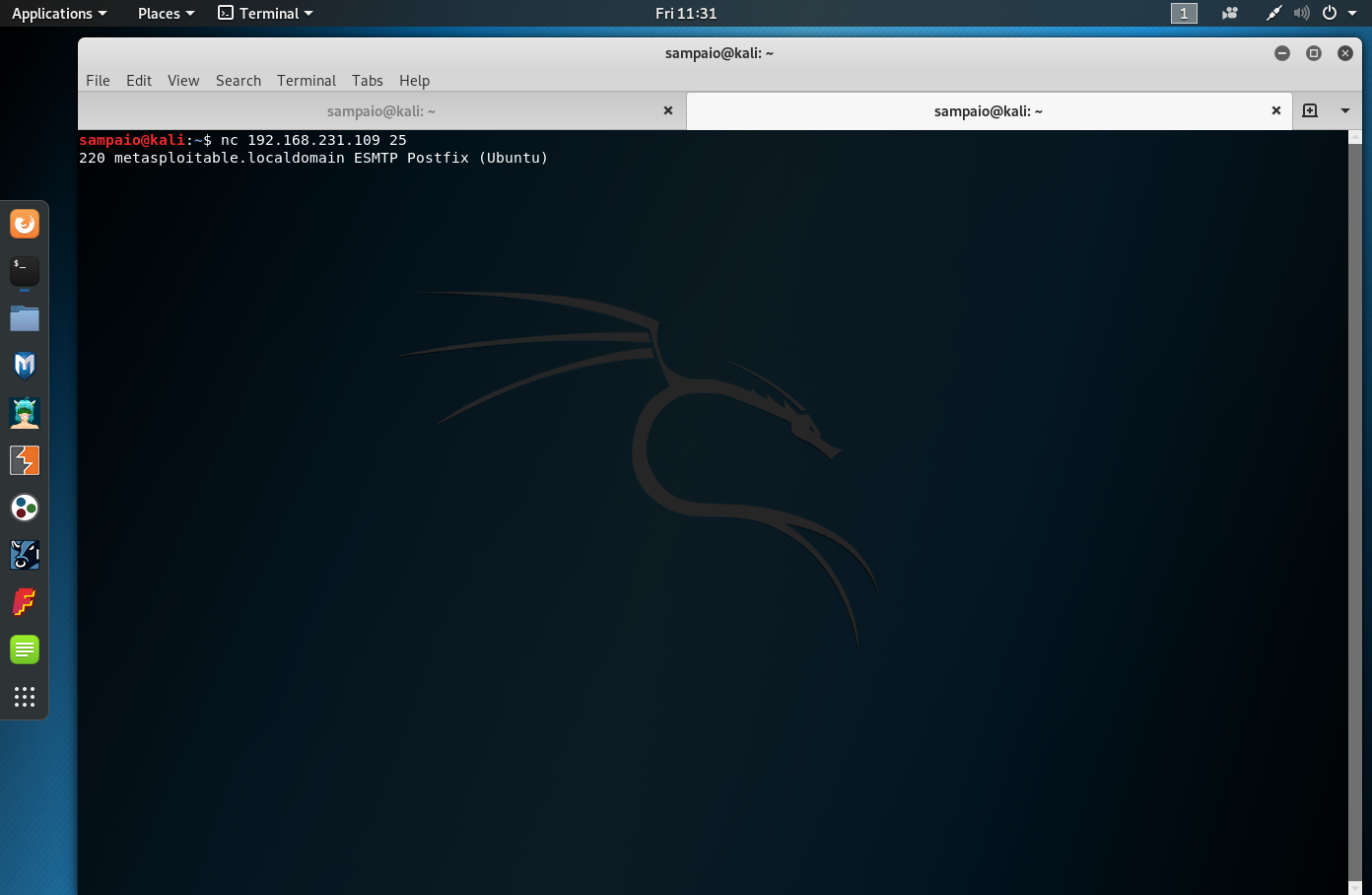Expand the Applications top bar menu

pyautogui.click(x=59, y=13)
